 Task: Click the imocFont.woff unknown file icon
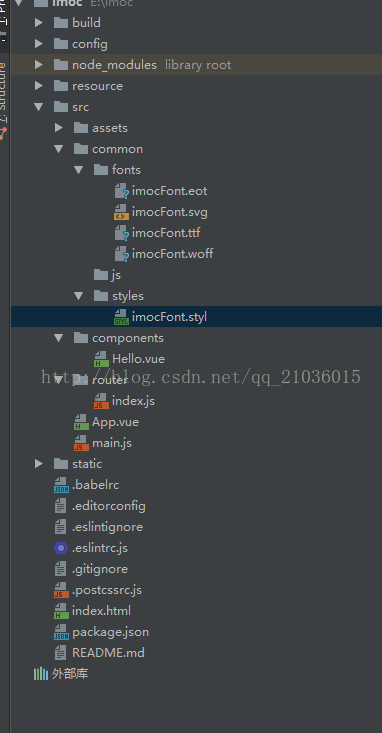coord(122,254)
